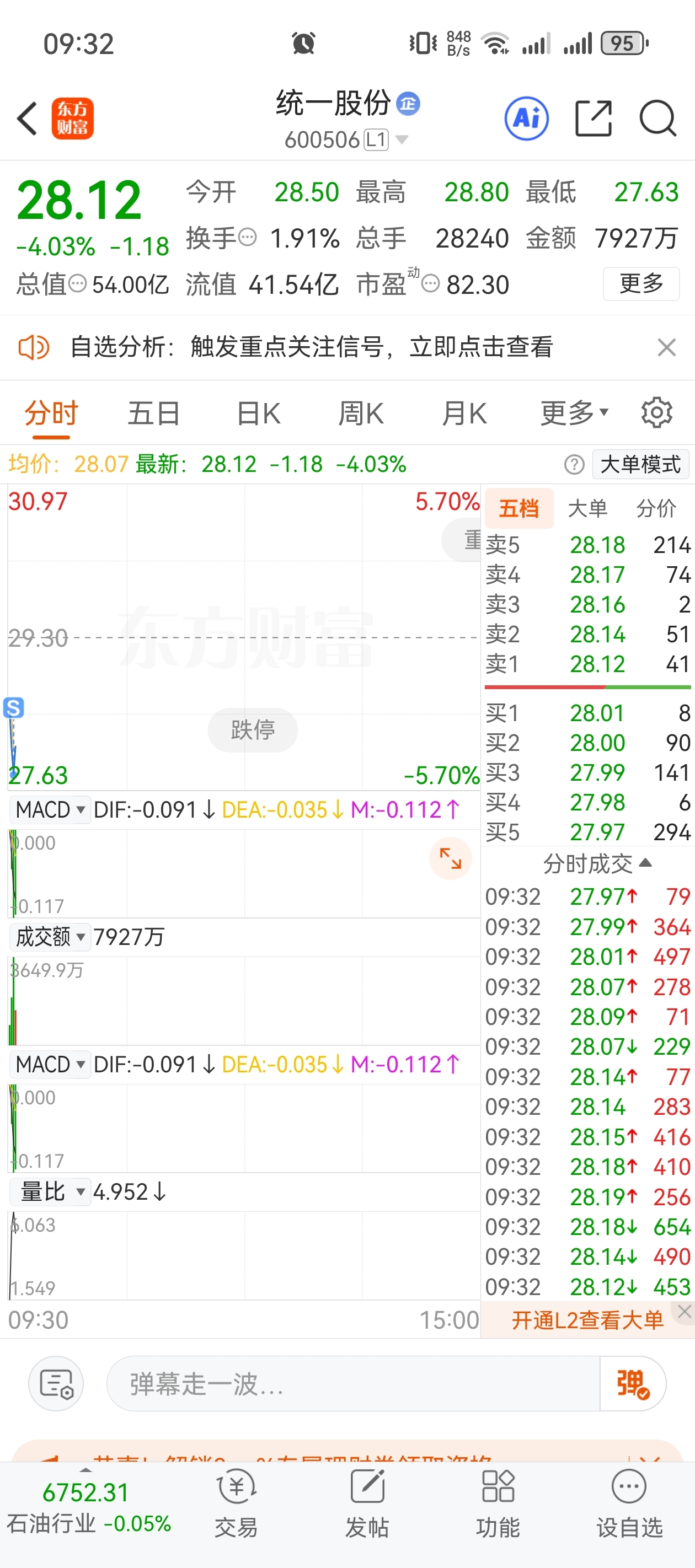This screenshot has height=1568, width=695.
Task: Tap the 总值 info icon
Action: point(77,283)
